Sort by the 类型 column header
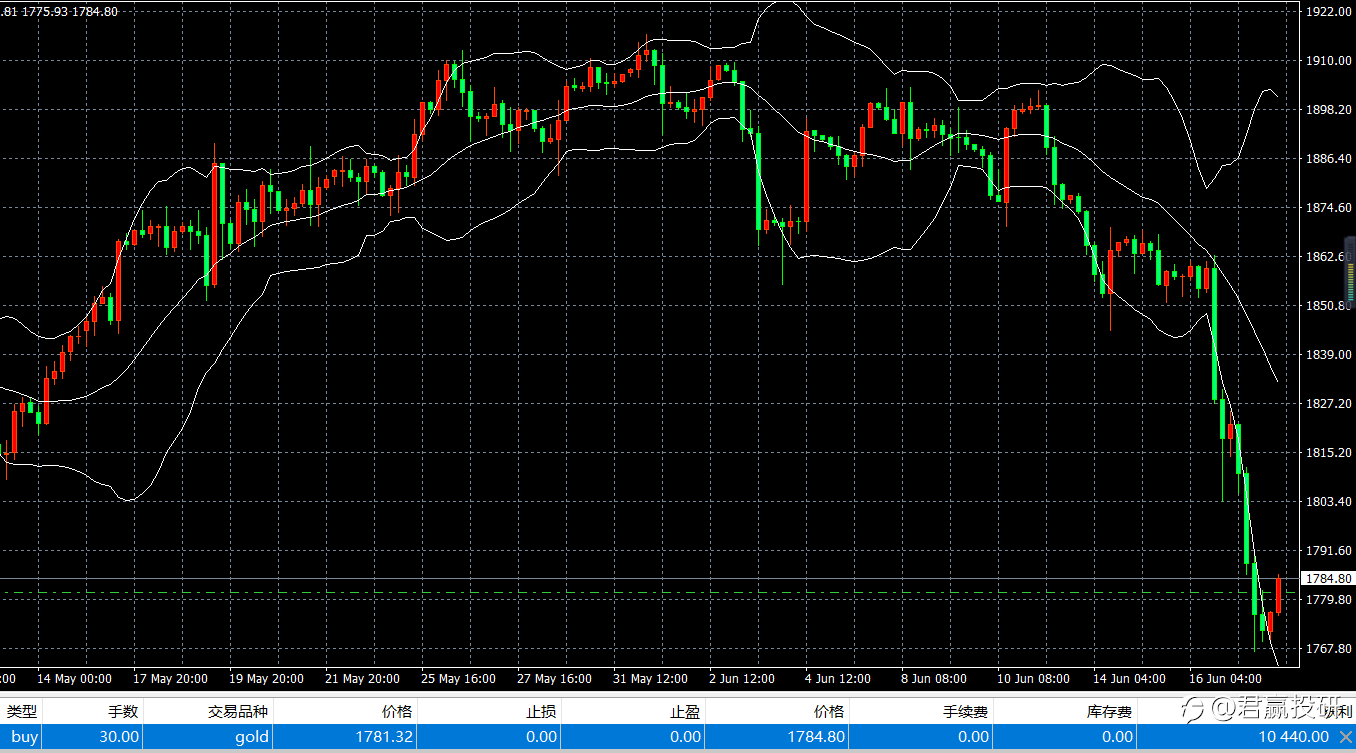Image resolution: width=1356 pixels, height=753 pixels. click(x=22, y=711)
